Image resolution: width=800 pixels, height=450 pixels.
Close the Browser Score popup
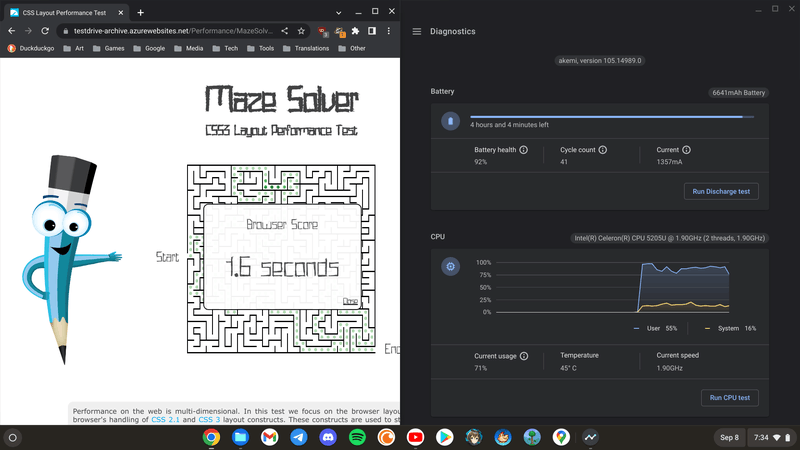350,301
